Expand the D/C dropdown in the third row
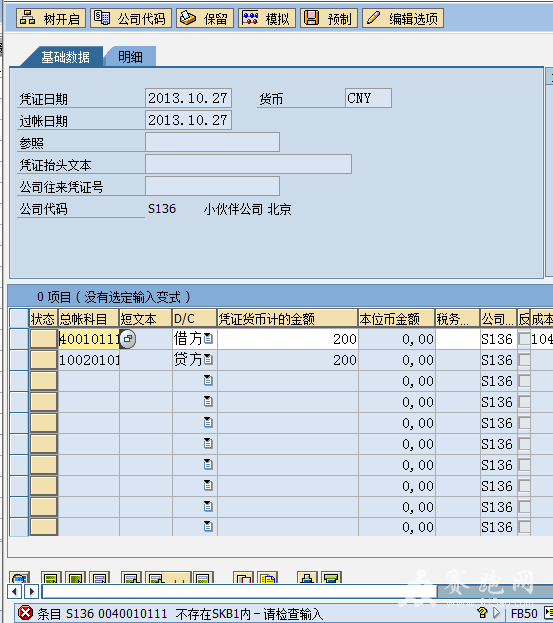 (x=208, y=381)
